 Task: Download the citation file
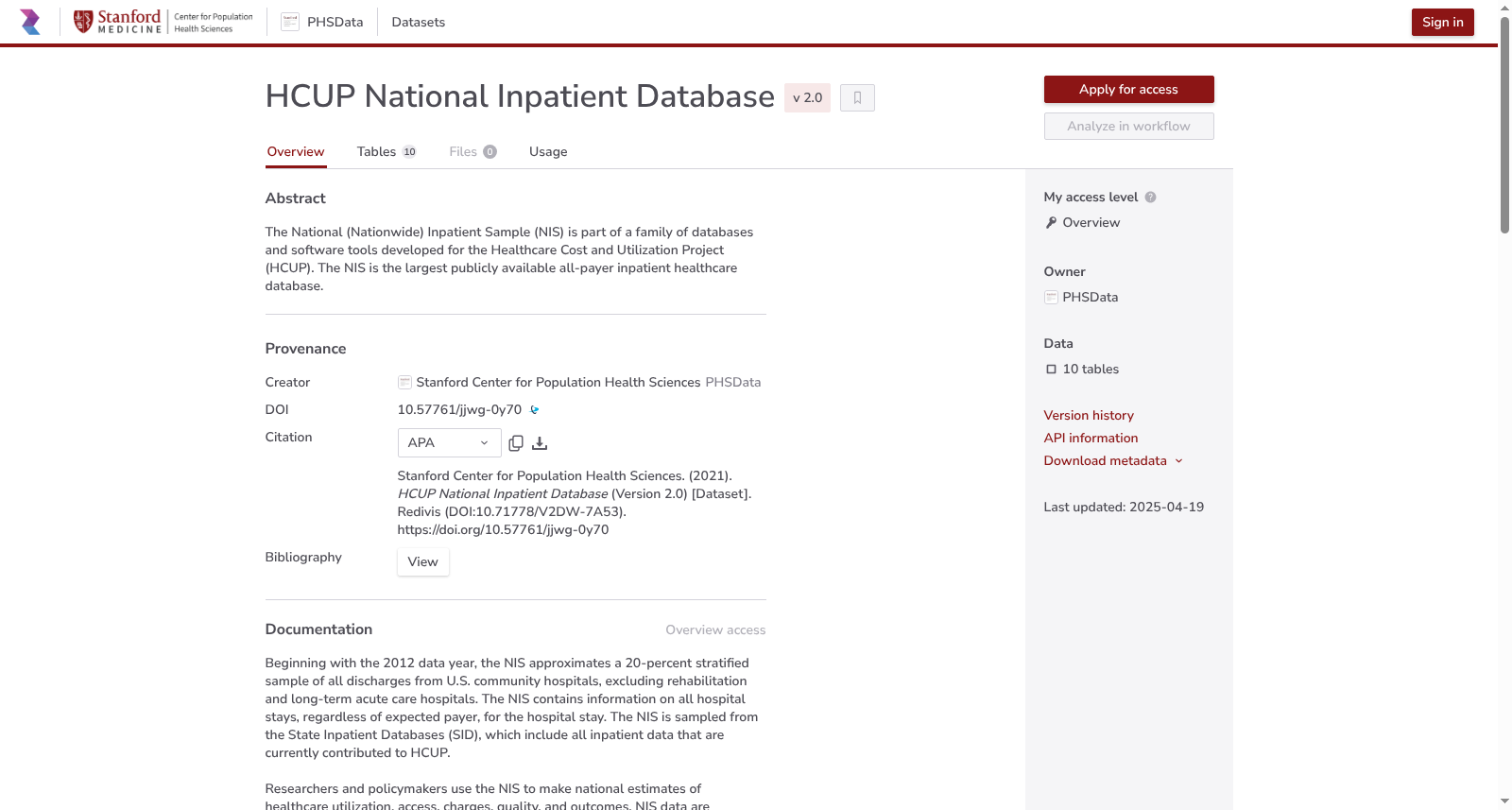540,443
